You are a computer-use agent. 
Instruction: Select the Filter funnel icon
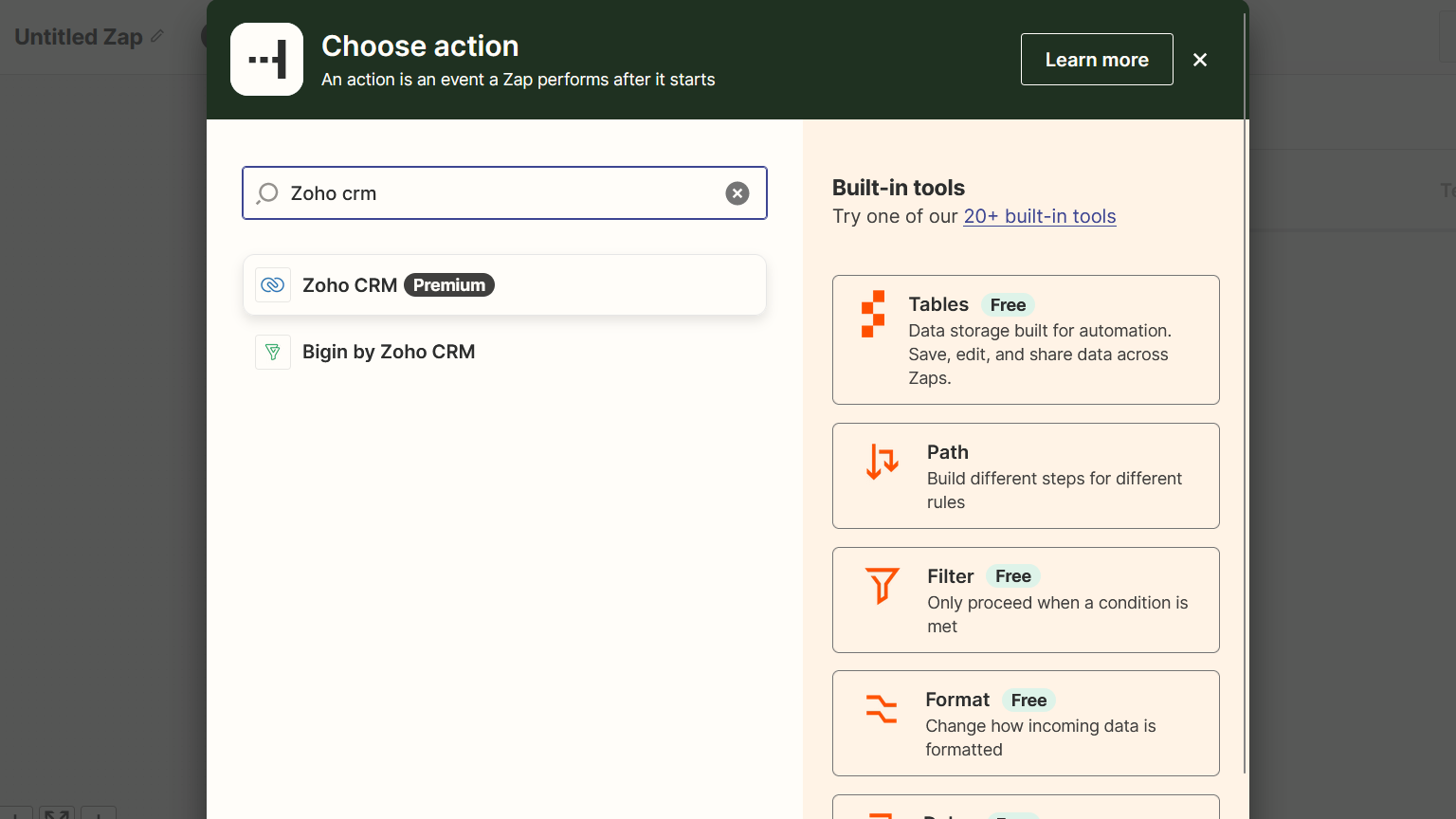tap(882, 585)
